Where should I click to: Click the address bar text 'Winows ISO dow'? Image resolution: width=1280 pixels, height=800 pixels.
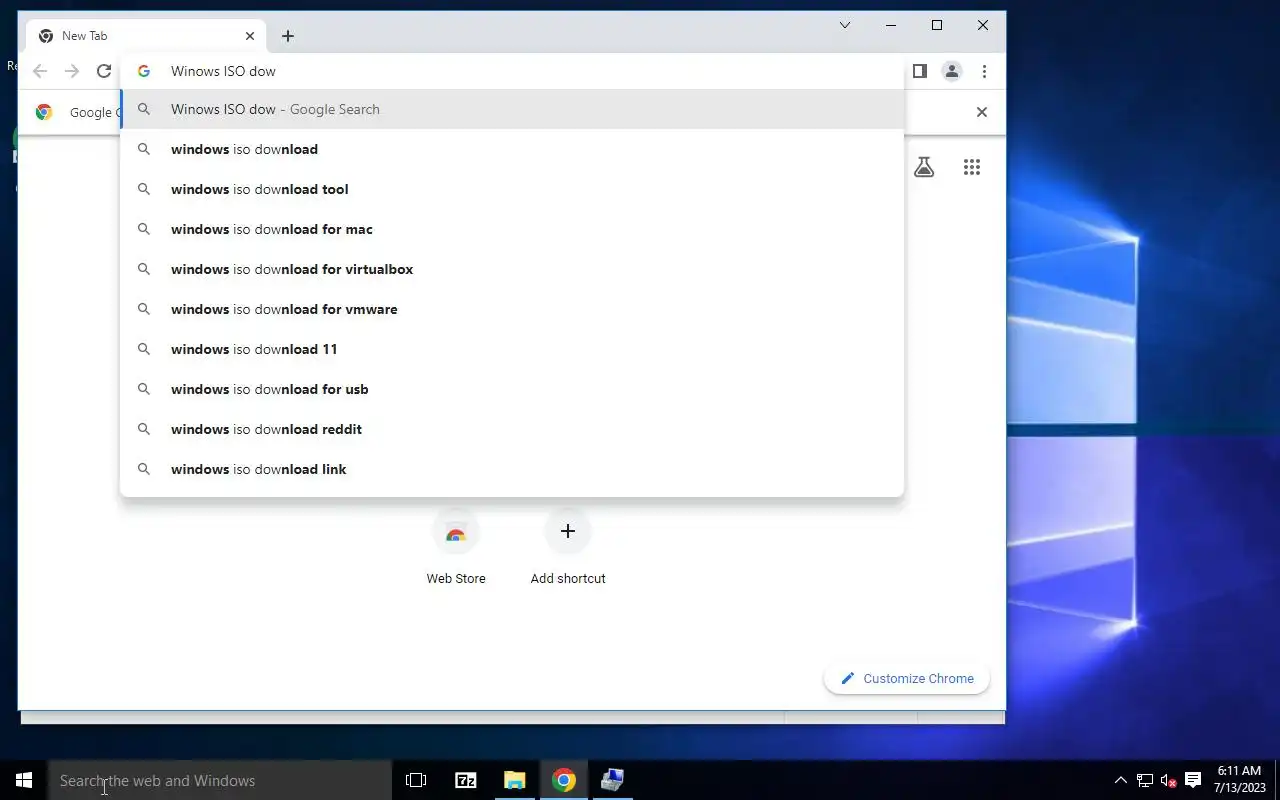tap(223, 71)
